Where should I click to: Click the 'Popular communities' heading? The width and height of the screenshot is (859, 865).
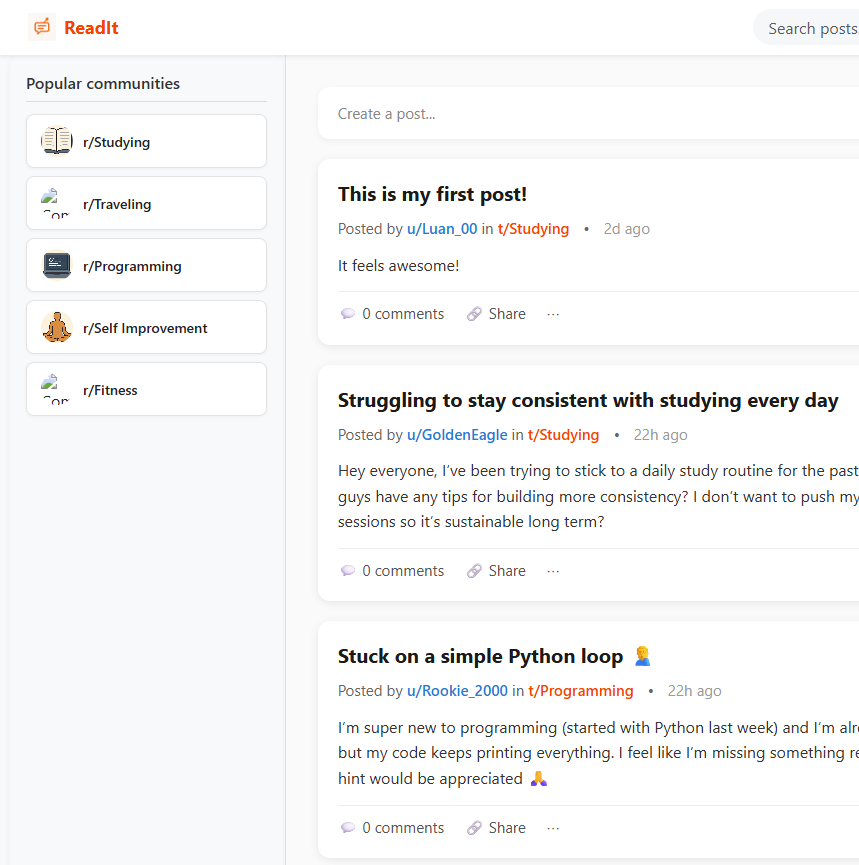(103, 84)
